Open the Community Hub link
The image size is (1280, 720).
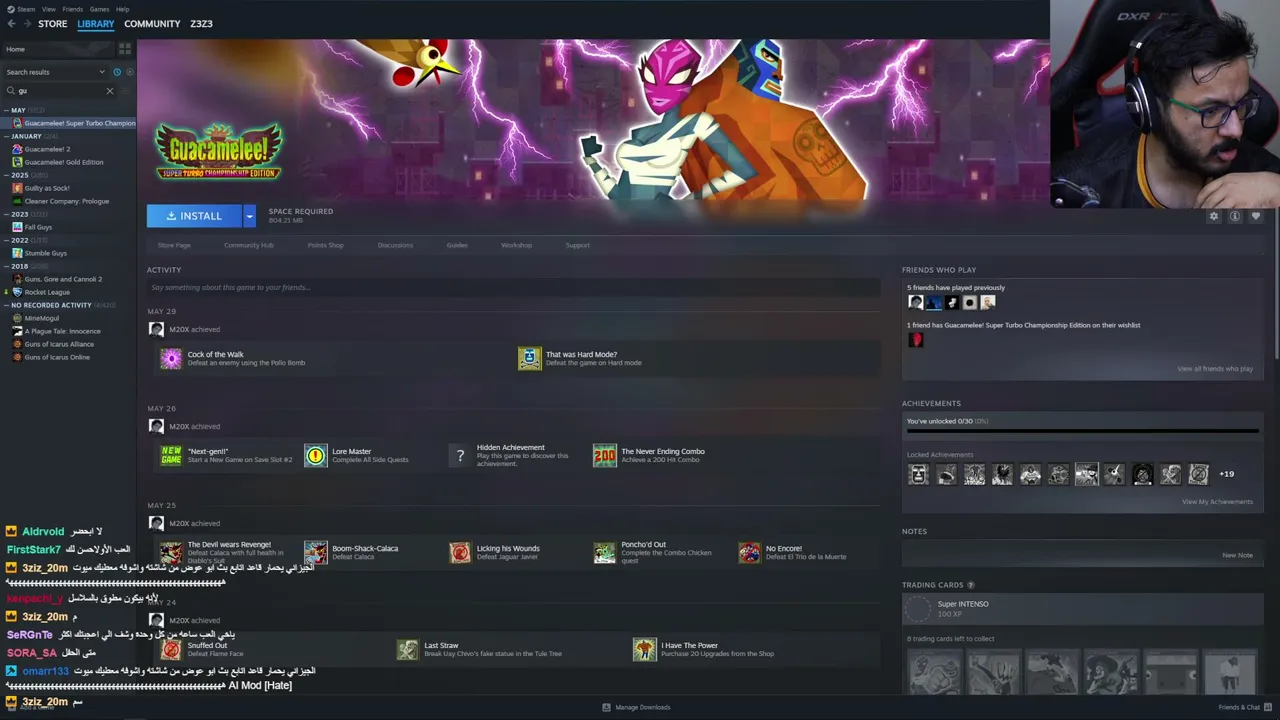[249, 245]
